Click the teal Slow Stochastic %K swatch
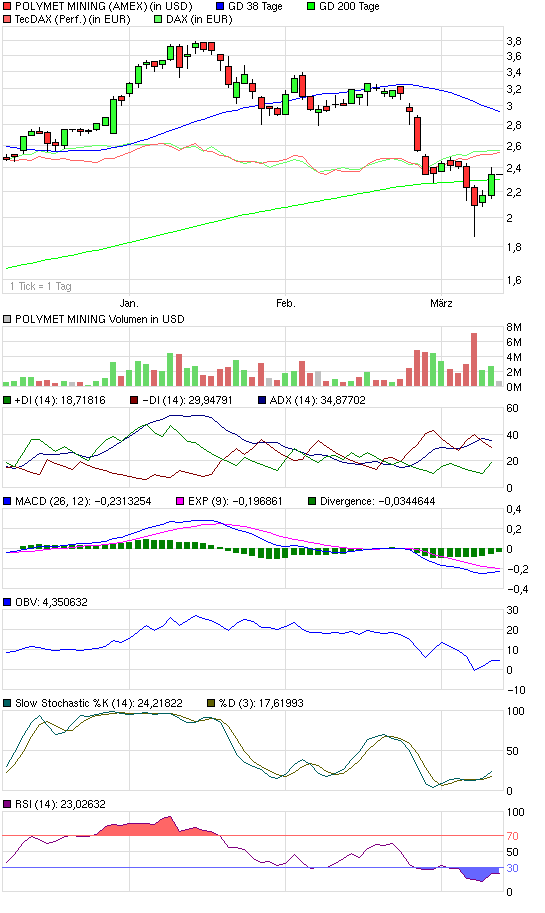The image size is (545, 913). coord(7,703)
